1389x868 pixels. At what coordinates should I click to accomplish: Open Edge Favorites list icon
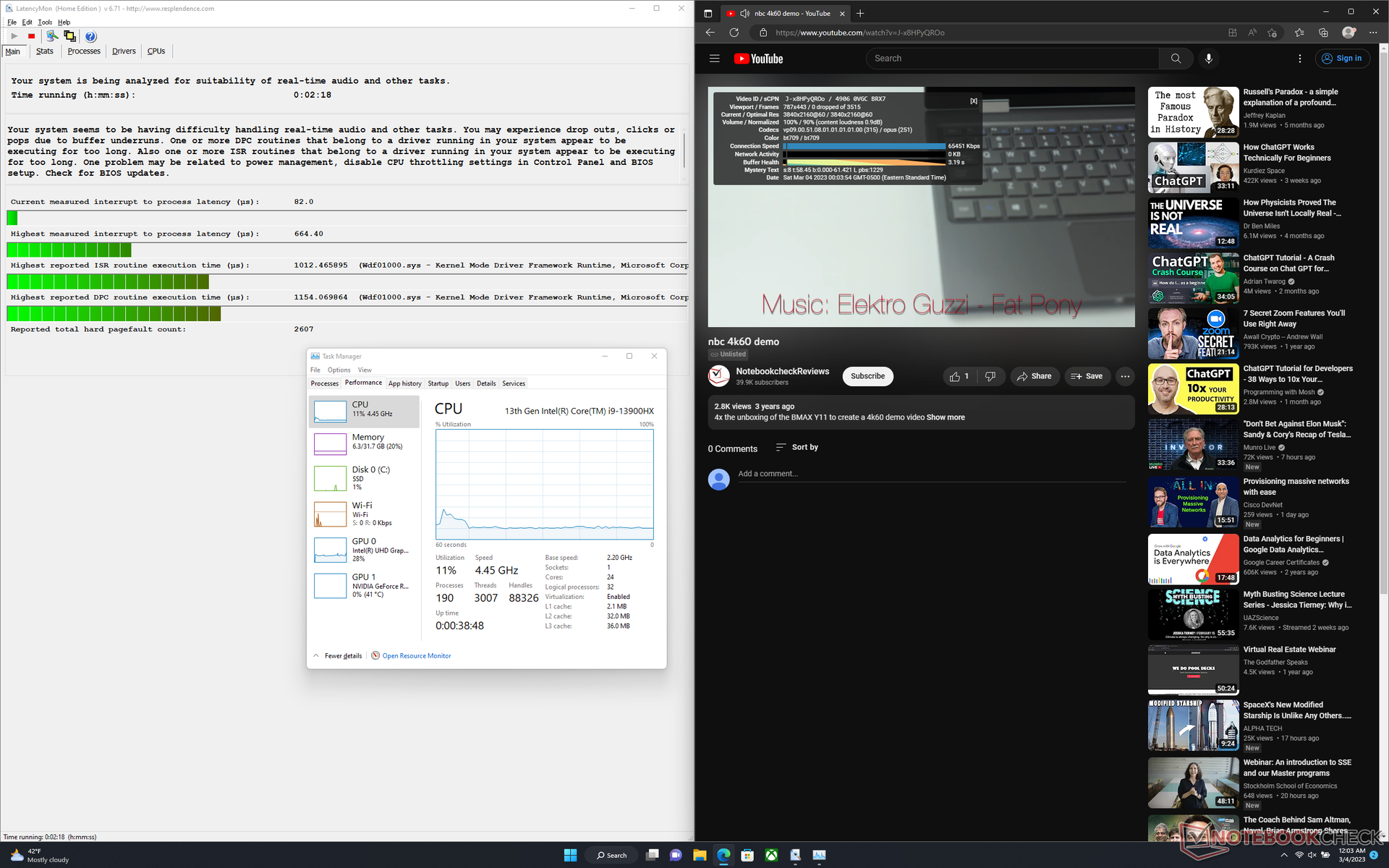coord(1299,33)
